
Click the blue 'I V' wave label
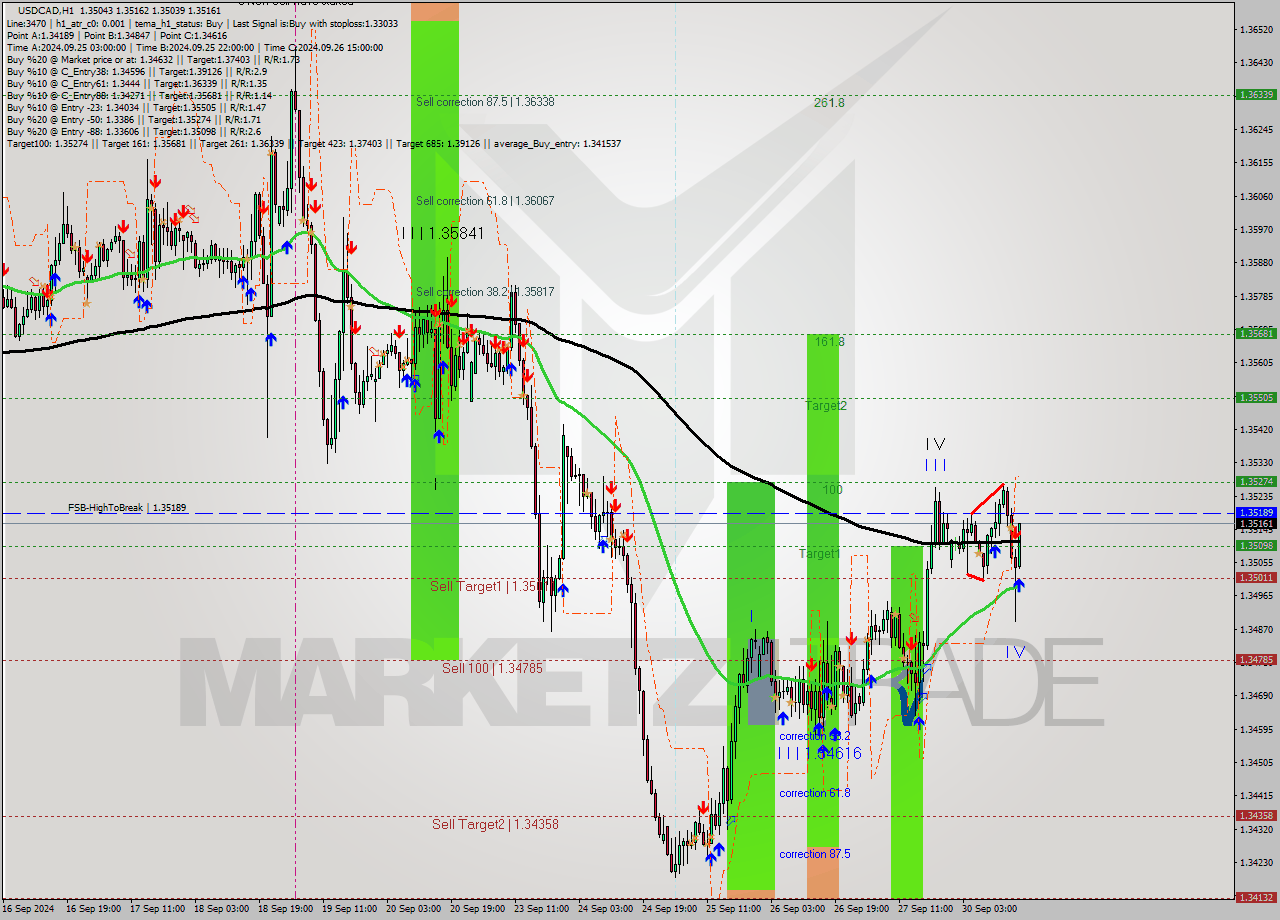(1015, 651)
